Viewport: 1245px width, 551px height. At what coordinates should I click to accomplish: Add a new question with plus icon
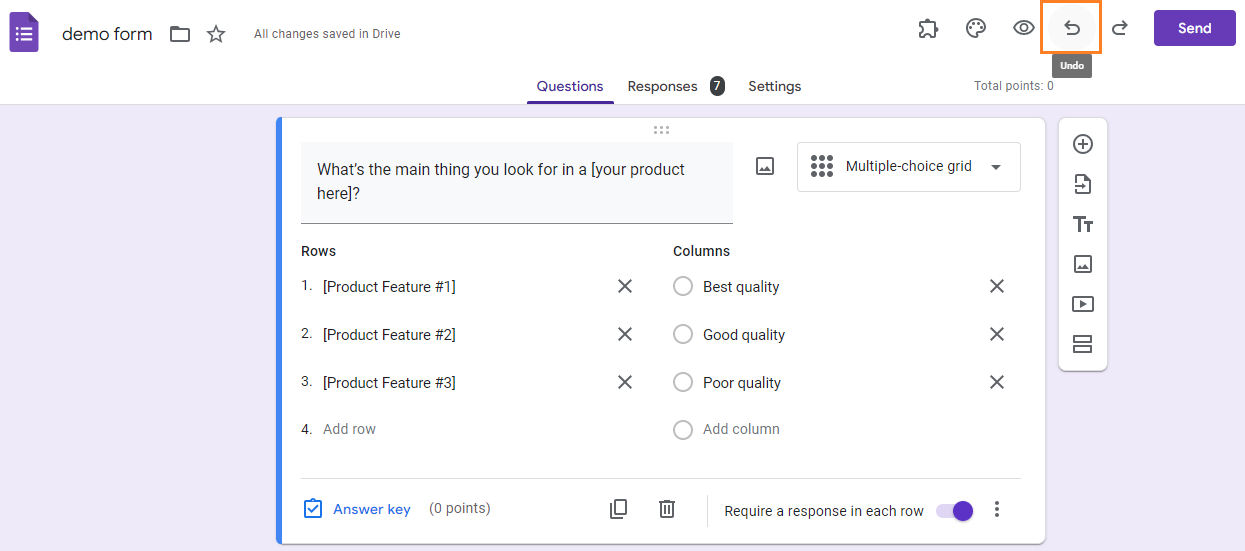click(1082, 144)
